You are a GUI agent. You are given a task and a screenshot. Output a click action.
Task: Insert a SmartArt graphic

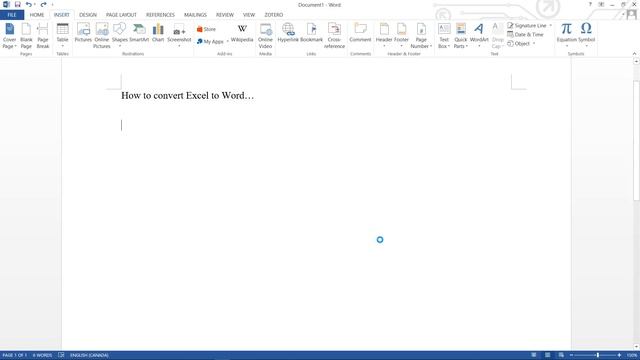[139, 33]
